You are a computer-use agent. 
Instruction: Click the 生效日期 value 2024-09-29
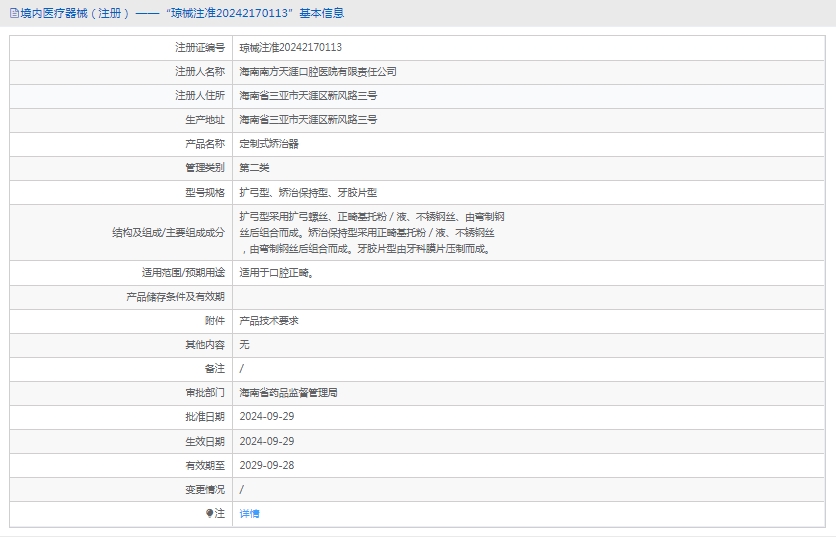tap(267, 441)
